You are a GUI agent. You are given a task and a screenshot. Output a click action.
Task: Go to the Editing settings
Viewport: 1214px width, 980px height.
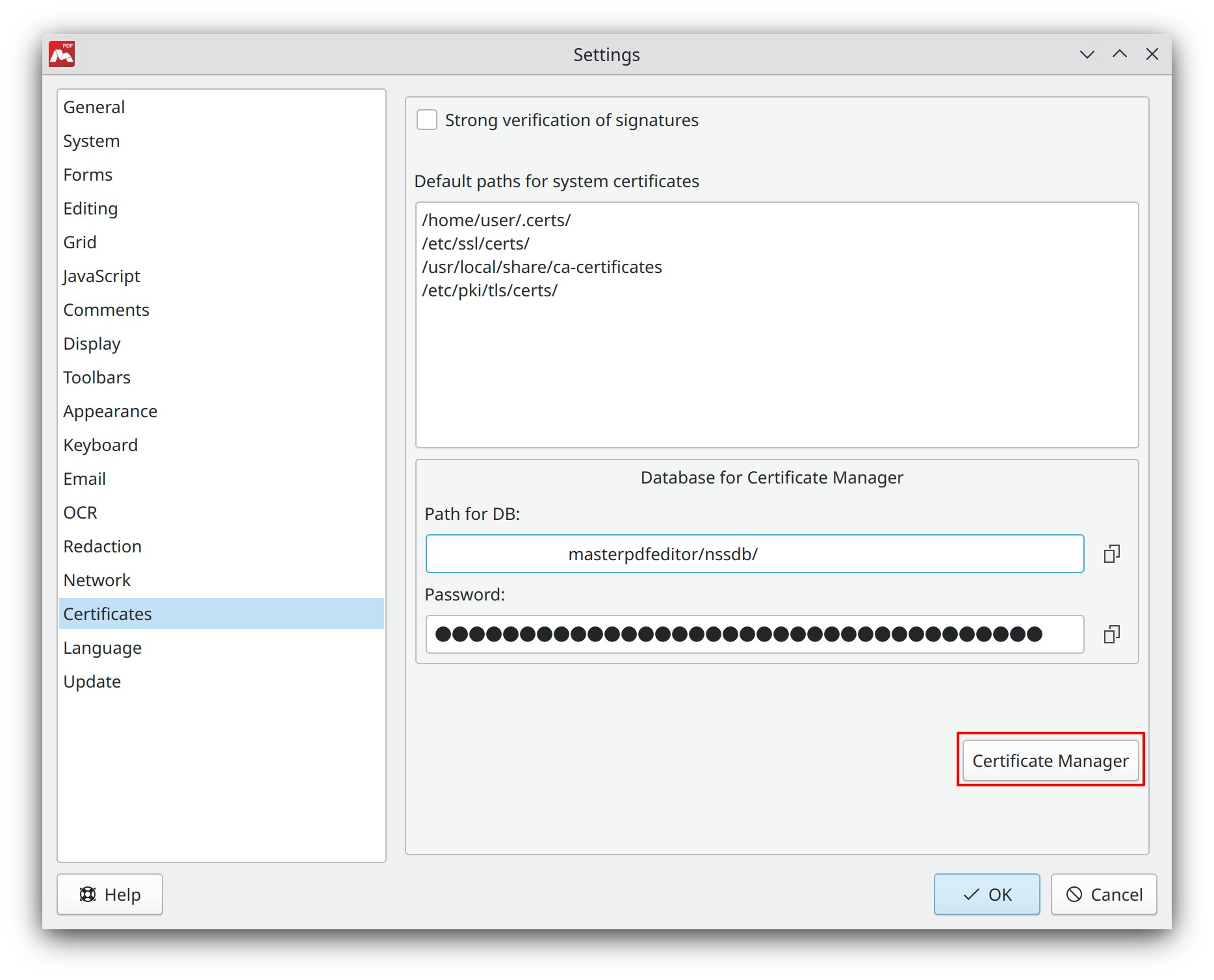click(x=222, y=209)
